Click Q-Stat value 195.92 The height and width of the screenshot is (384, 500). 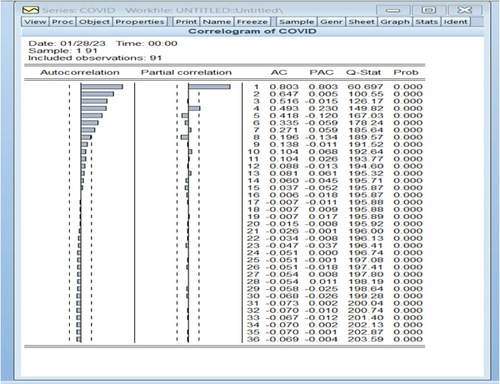pyautogui.click(x=366, y=224)
